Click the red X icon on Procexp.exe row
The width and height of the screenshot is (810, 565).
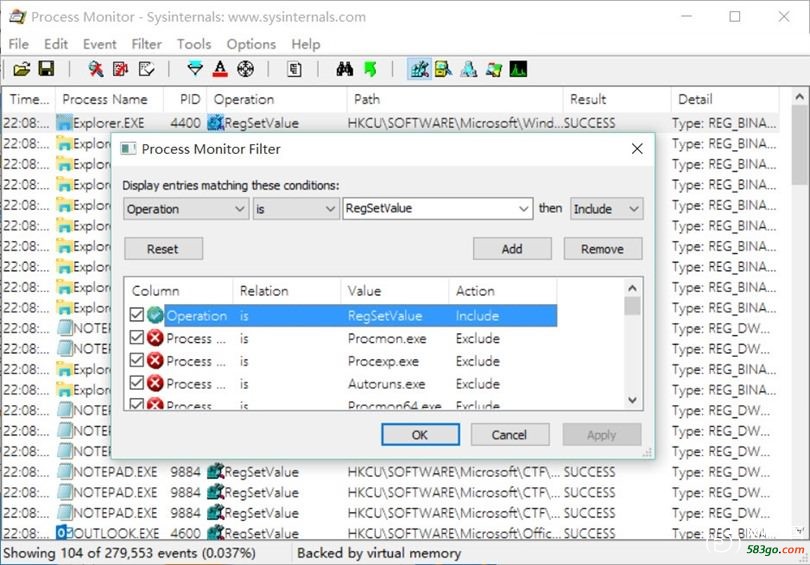tap(155, 360)
